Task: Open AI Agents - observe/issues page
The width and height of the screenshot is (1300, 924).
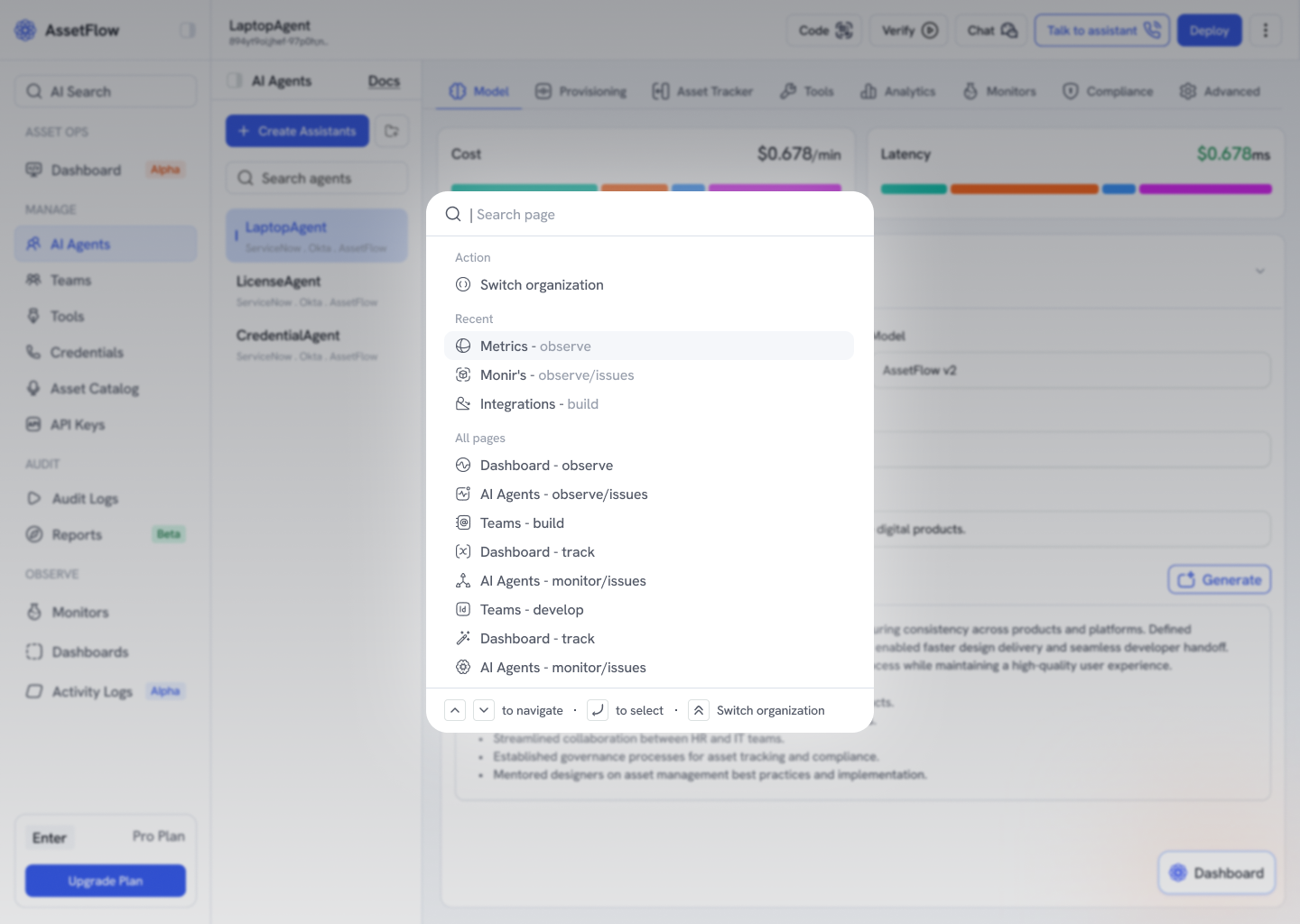Action: [648, 494]
